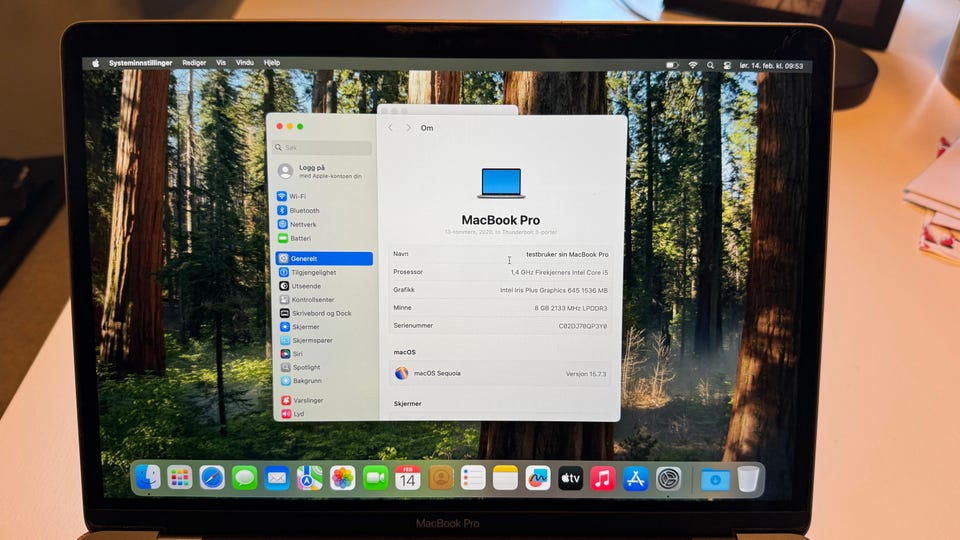Viewport: 960px width, 540px height.
Task: Click the Søk search field
Action: (x=323, y=148)
